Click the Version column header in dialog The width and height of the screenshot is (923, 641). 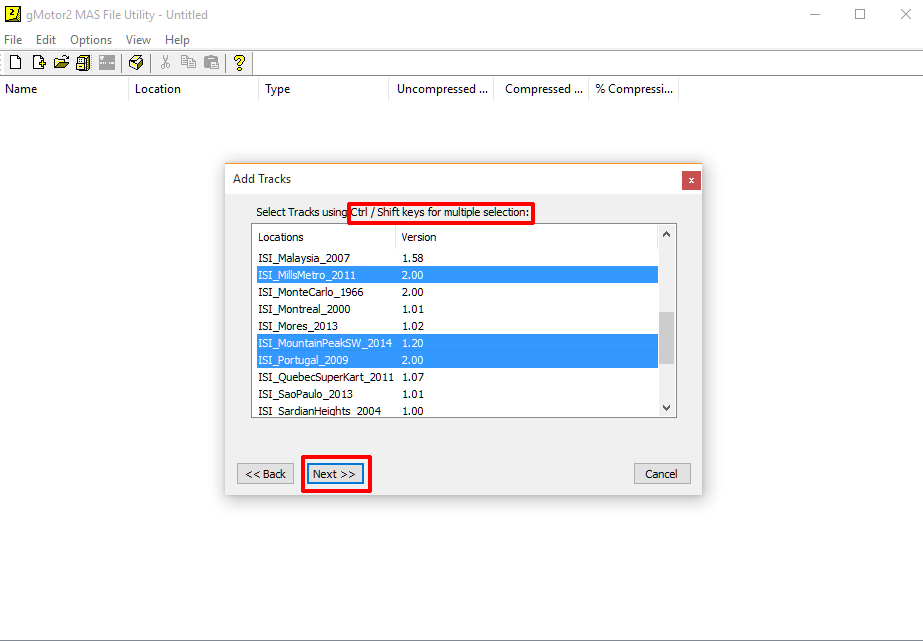click(x=526, y=237)
